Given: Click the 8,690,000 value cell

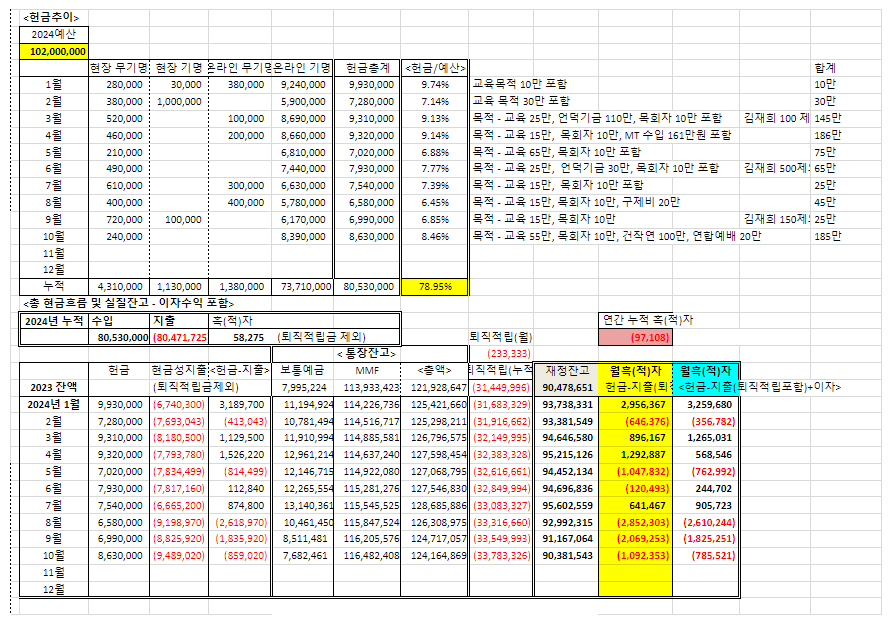Looking at the screenshot, I should pos(303,119).
